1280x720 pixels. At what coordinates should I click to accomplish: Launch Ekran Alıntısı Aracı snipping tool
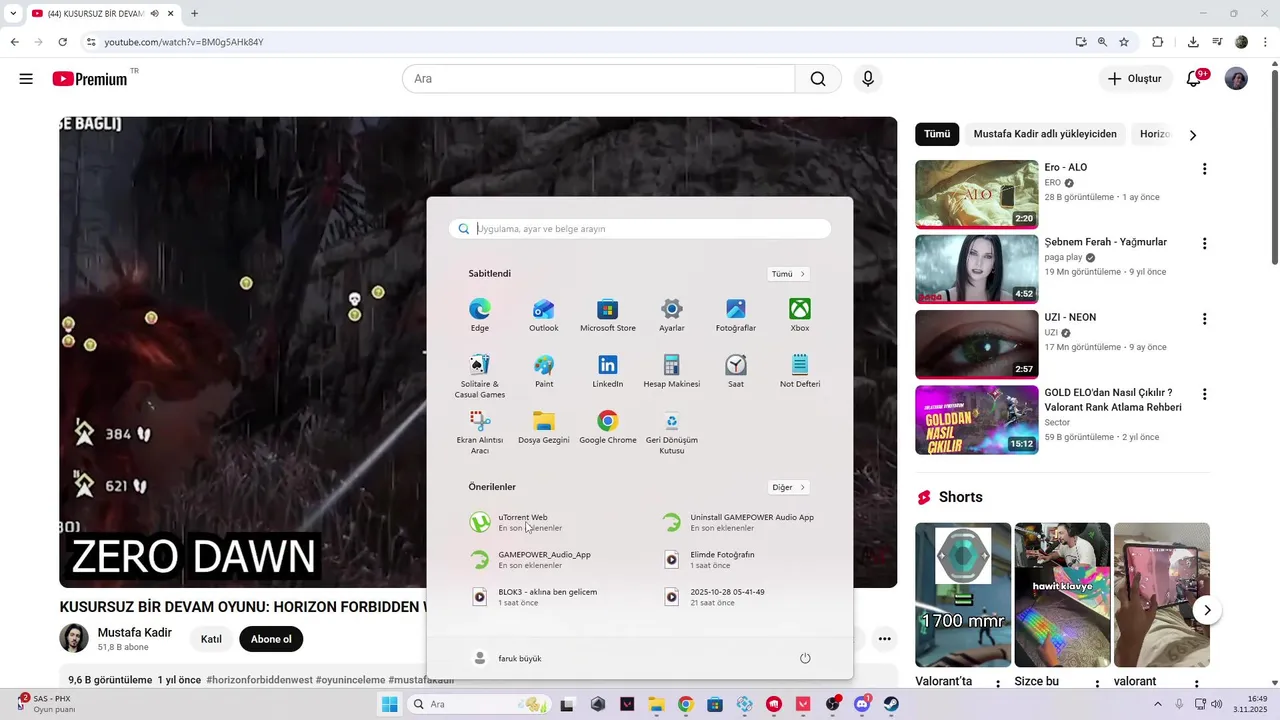tap(480, 432)
